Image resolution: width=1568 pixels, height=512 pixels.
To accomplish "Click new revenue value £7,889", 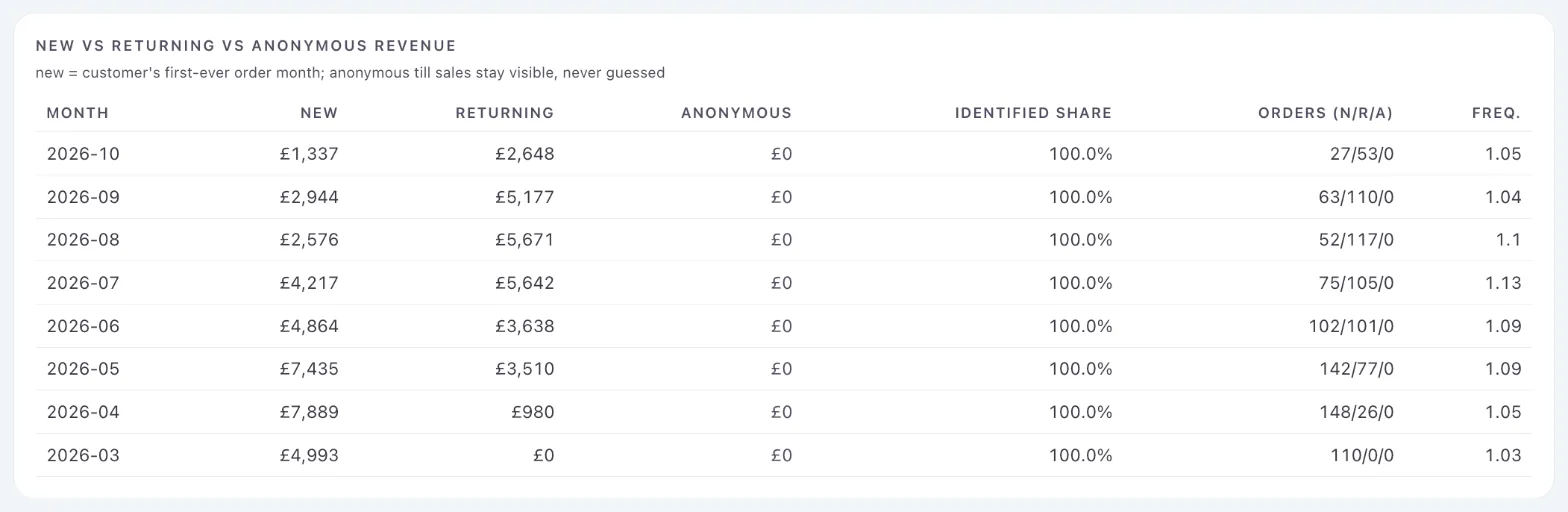I will click(x=309, y=412).
